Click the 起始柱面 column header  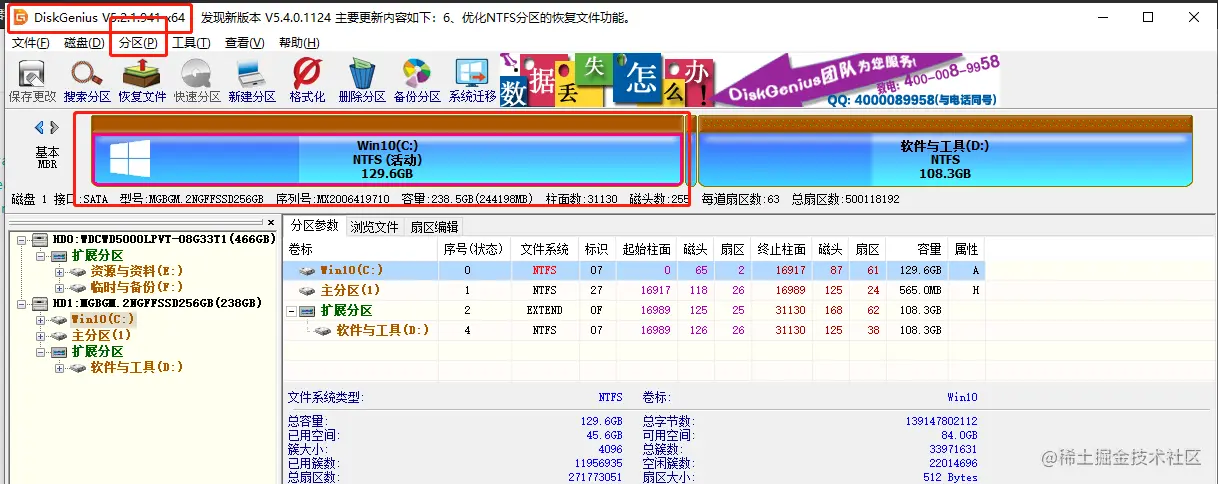pos(646,248)
